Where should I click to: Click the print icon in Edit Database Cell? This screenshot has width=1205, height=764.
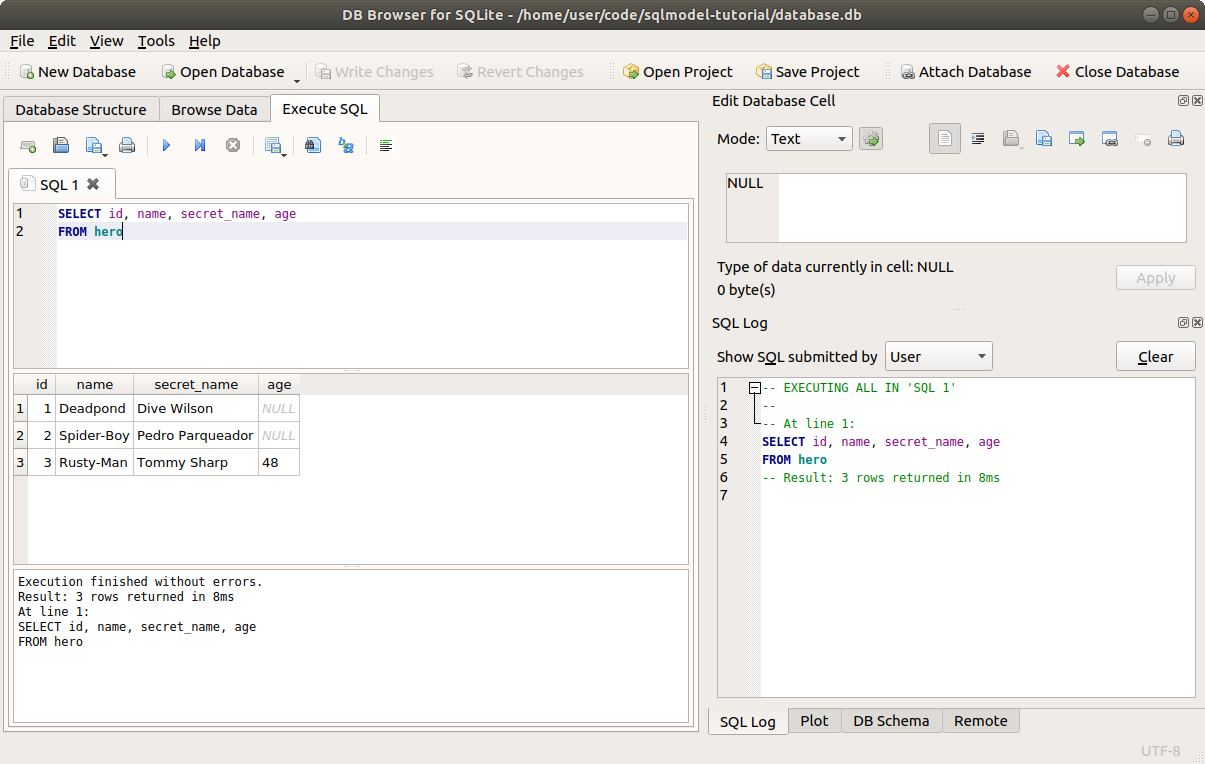tap(1176, 139)
